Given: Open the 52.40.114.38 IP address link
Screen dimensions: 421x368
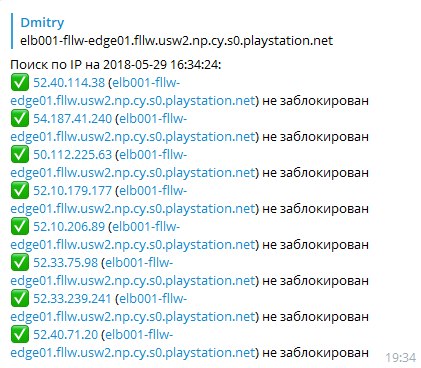Looking at the screenshot, I should tap(69, 82).
